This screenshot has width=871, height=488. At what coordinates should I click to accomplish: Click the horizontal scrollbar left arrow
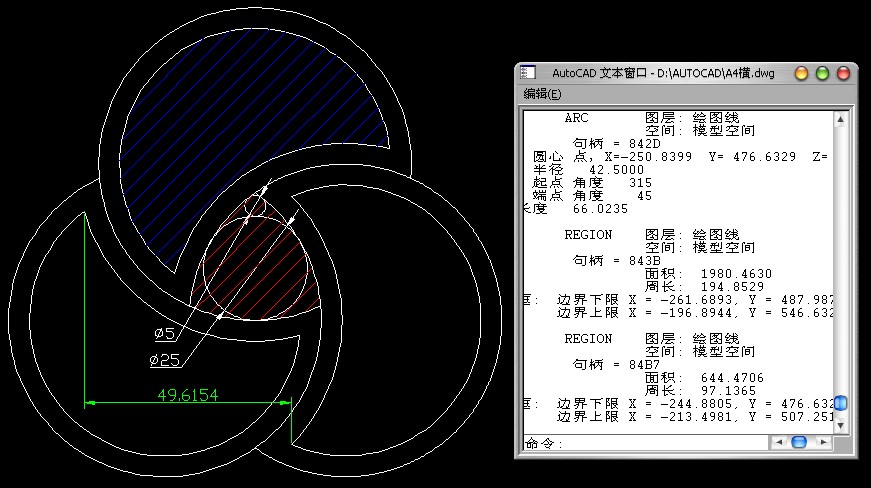[779, 442]
